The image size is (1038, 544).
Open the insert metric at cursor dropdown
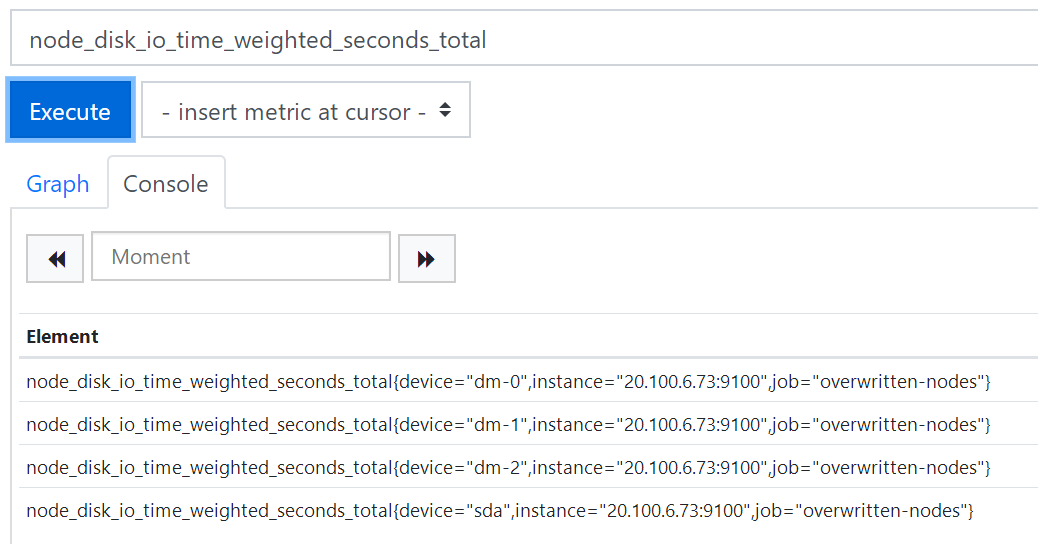click(306, 111)
